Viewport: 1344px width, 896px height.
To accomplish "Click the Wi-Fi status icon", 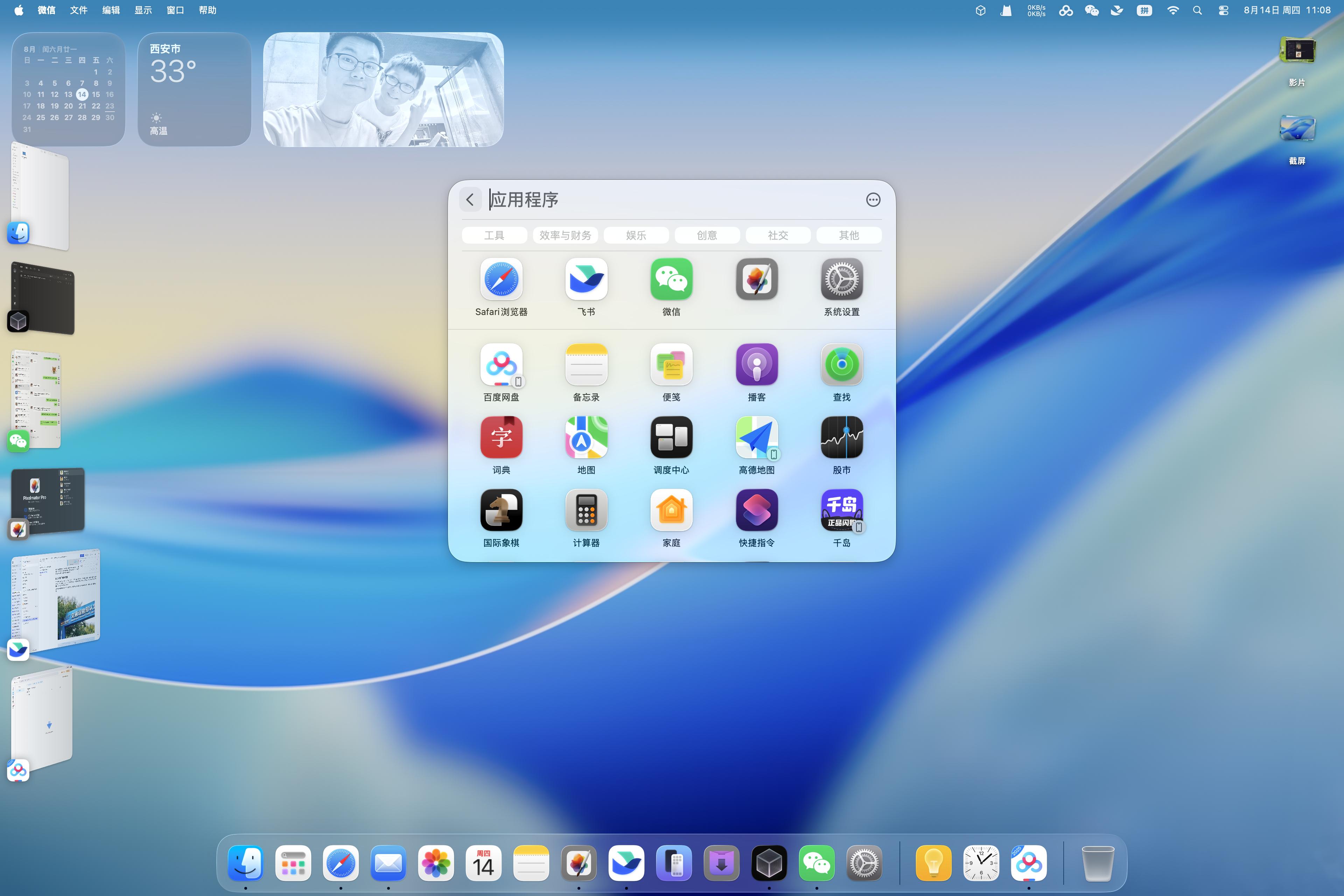I will pyautogui.click(x=1172, y=10).
